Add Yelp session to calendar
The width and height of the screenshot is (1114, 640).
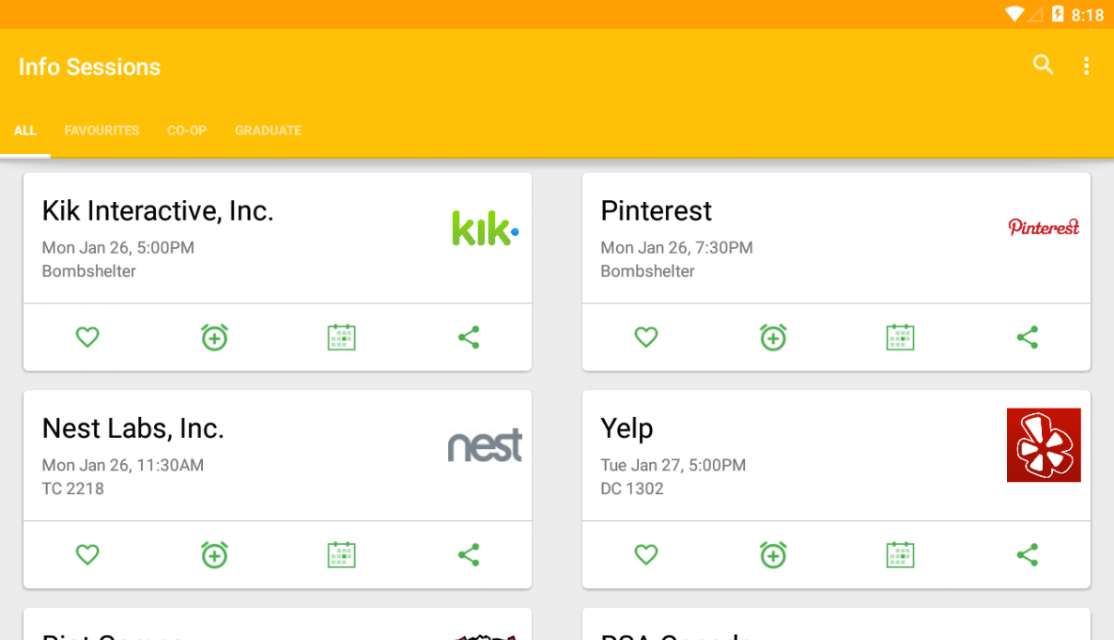click(900, 554)
